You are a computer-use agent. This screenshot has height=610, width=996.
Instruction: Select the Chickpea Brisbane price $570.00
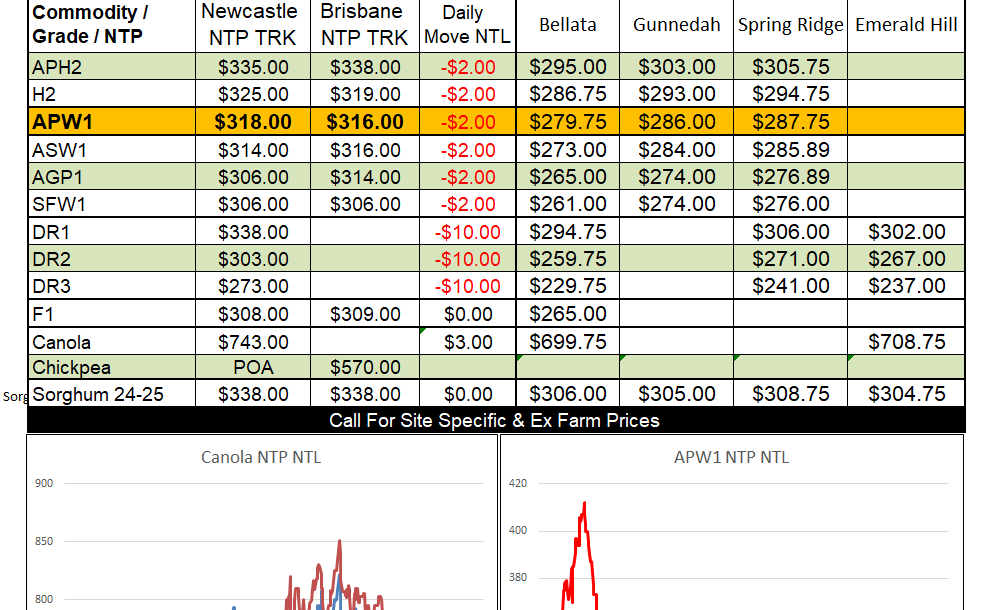pyautogui.click(x=364, y=367)
